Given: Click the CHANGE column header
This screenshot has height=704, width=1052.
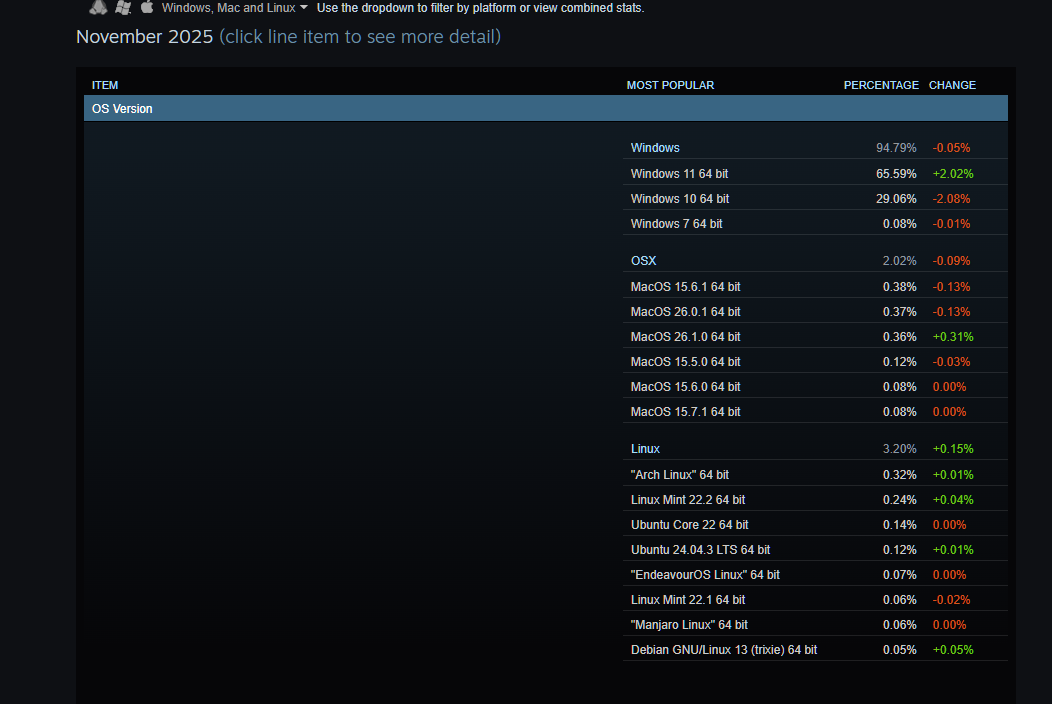Looking at the screenshot, I should (952, 85).
